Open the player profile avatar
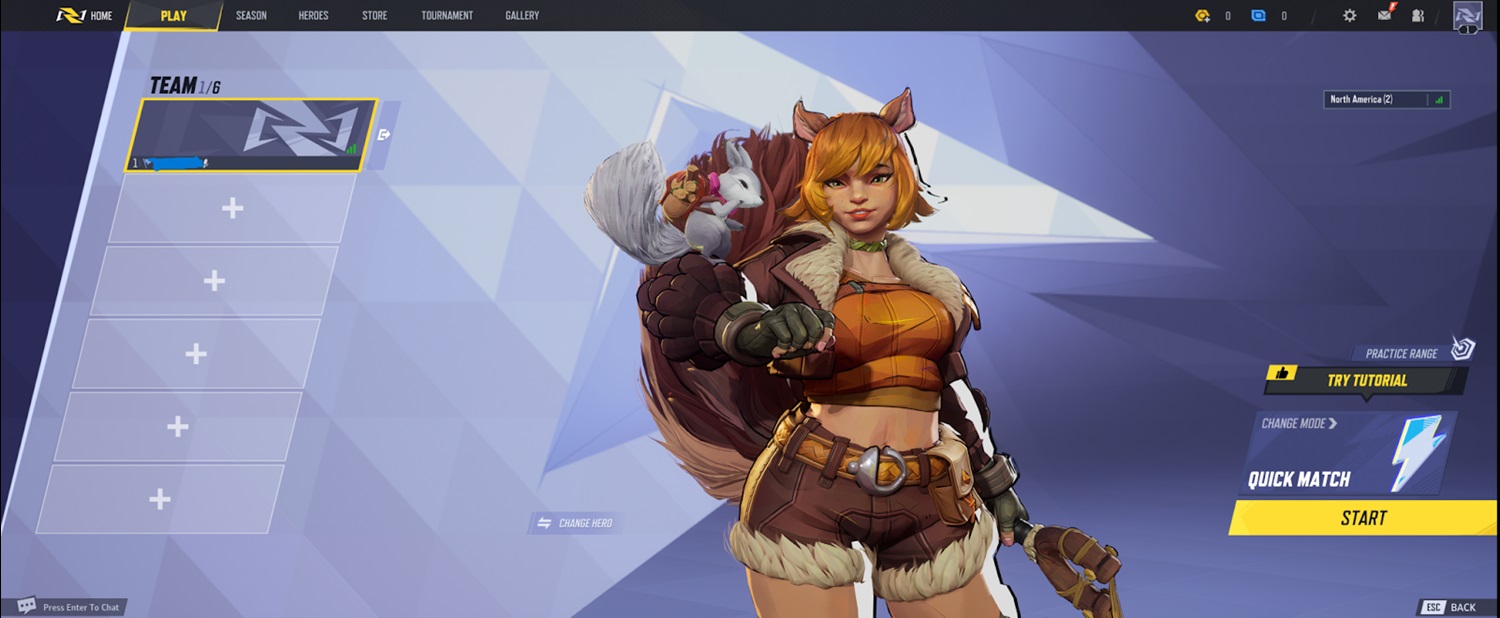This screenshot has height=618, width=1500. coord(1467,15)
